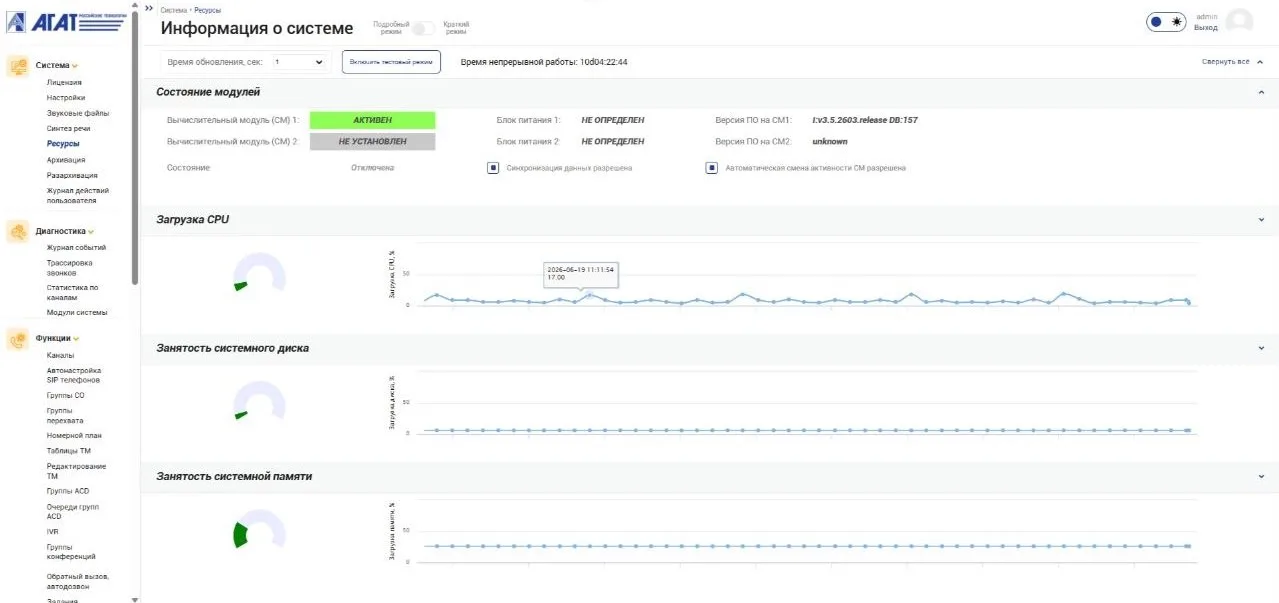
Task: Toggle automatic CM activity change checkbox
Action: coord(711,168)
